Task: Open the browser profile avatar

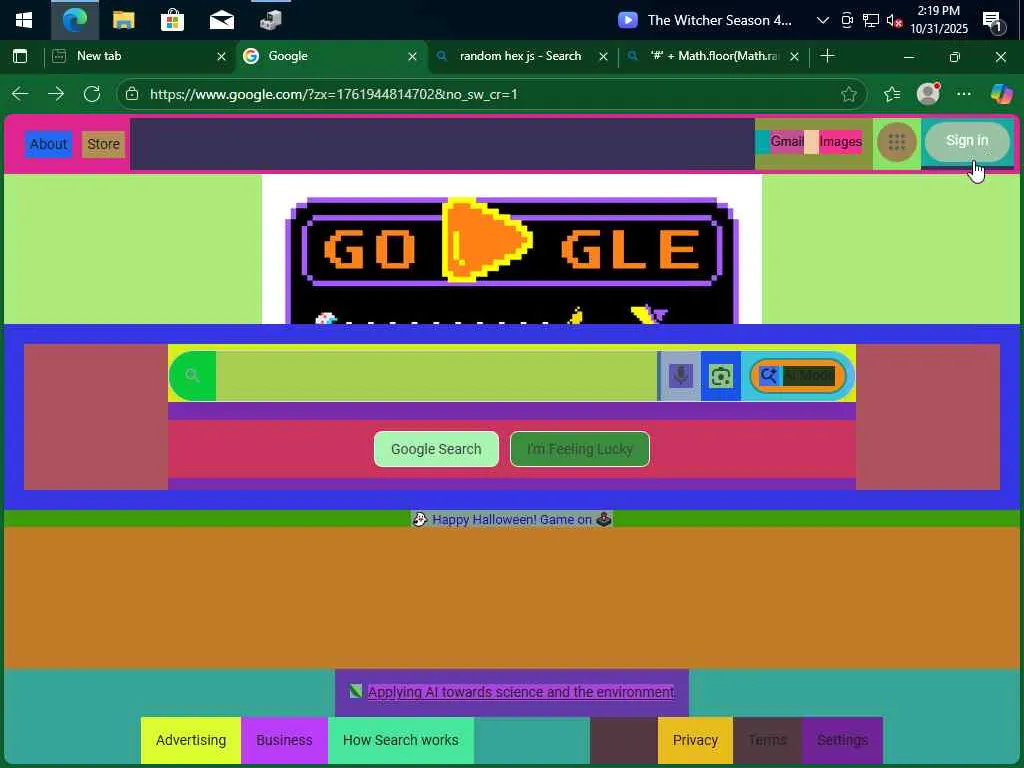Action: pos(928,94)
